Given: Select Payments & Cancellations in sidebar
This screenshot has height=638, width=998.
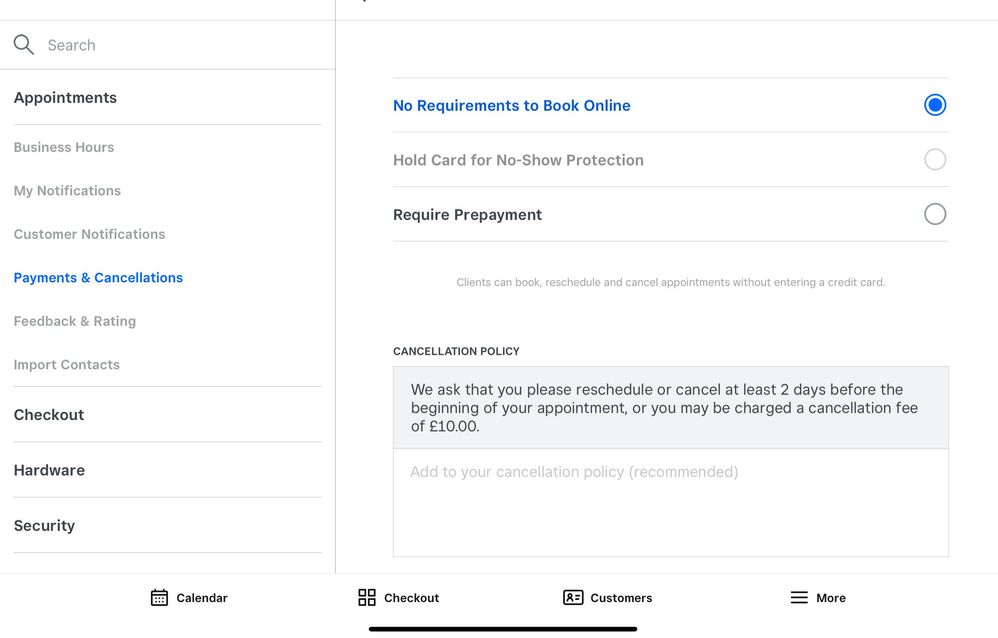Looking at the screenshot, I should (98, 278).
